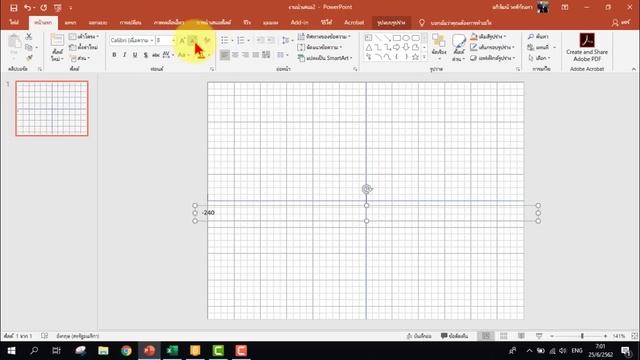640x360 pixels.
Task: Select slide 1 thumbnail
Action: (x=52, y=108)
